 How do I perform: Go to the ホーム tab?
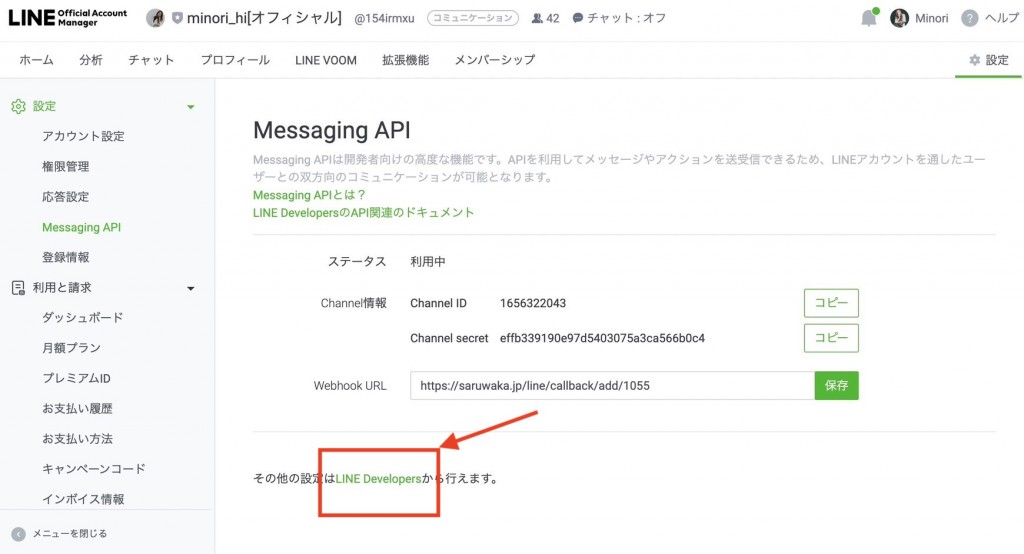pyautogui.click(x=37, y=60)
